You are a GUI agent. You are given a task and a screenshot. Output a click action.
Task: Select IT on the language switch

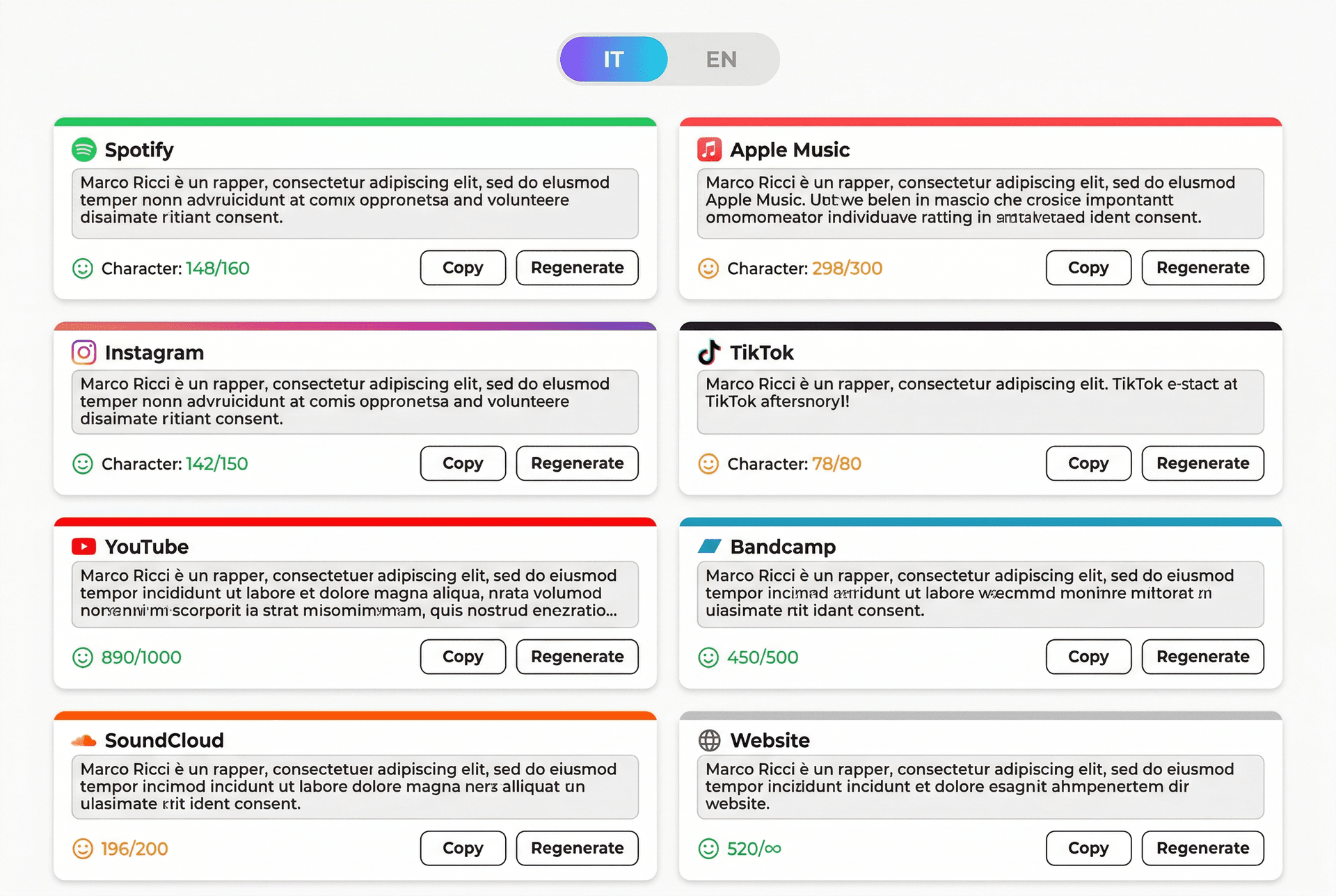coord(613,58)
